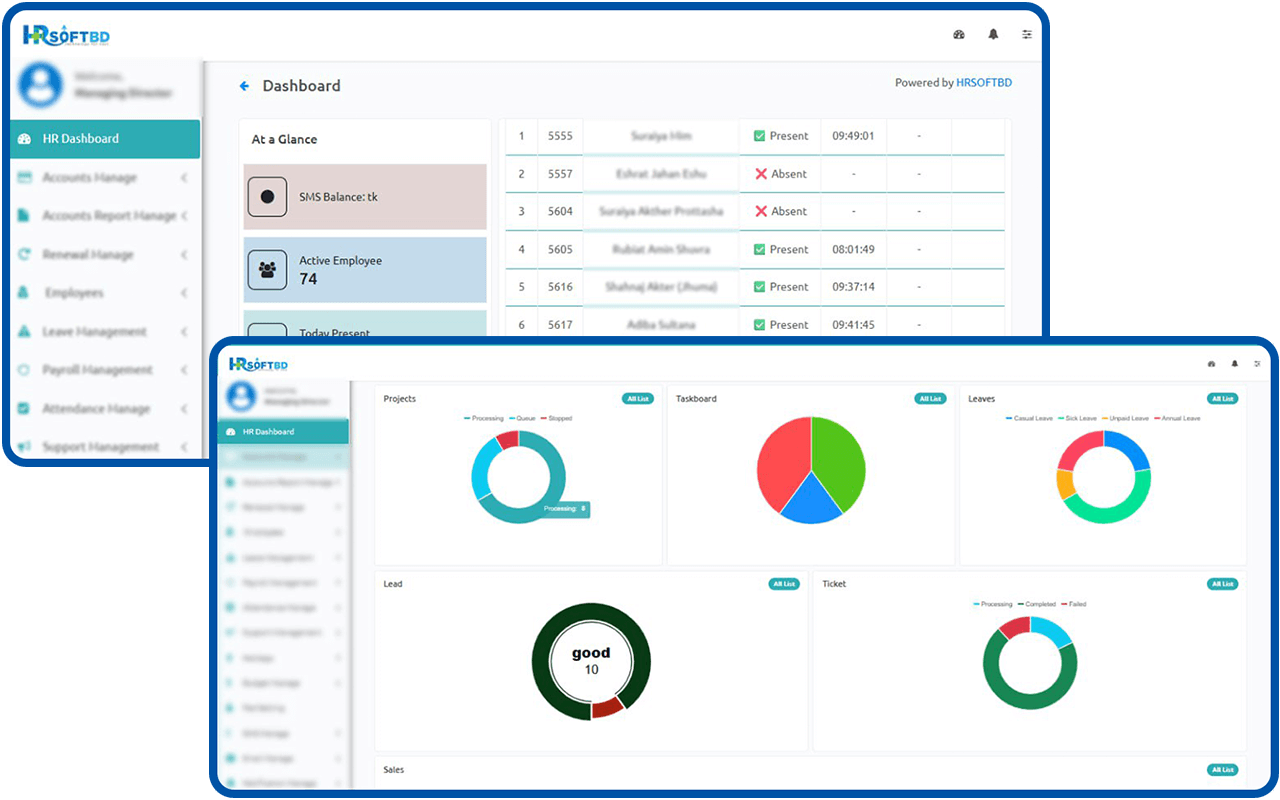Open the HRSOFTBD link beside Powered by

tap(984, 83)
